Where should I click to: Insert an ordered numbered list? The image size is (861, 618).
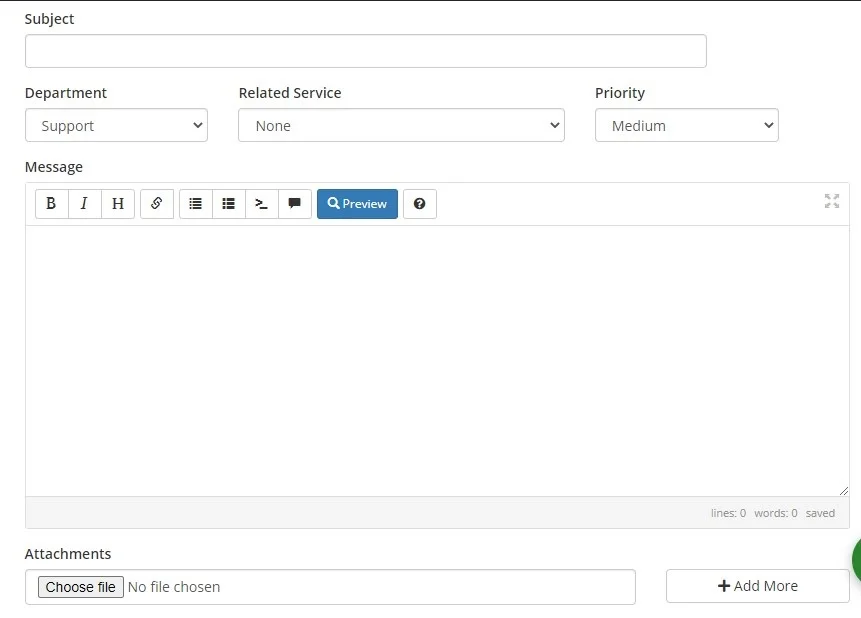click(x=228, y=203)
